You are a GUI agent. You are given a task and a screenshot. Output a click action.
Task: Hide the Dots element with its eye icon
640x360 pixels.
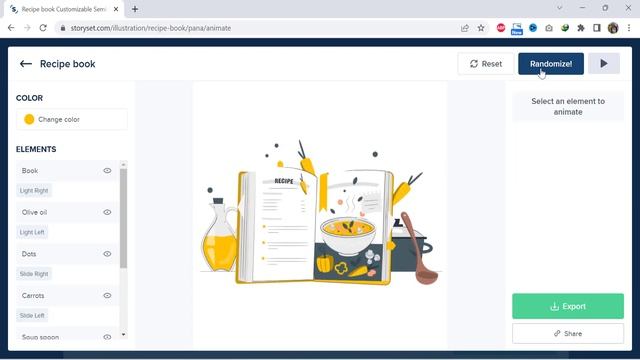107,254
